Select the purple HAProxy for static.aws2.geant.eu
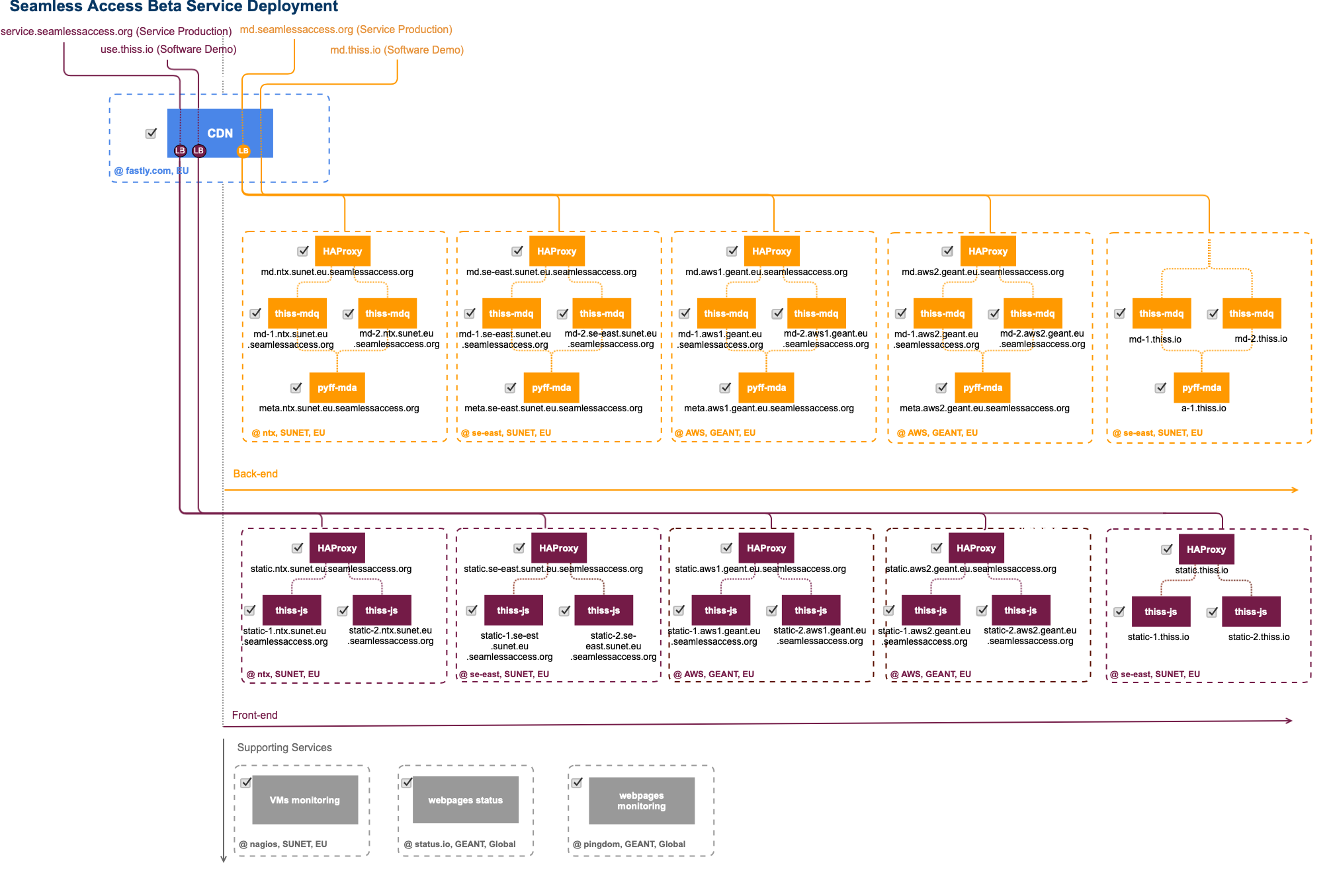This screenshot has height=896, width=1331. (x=976, y=548)
